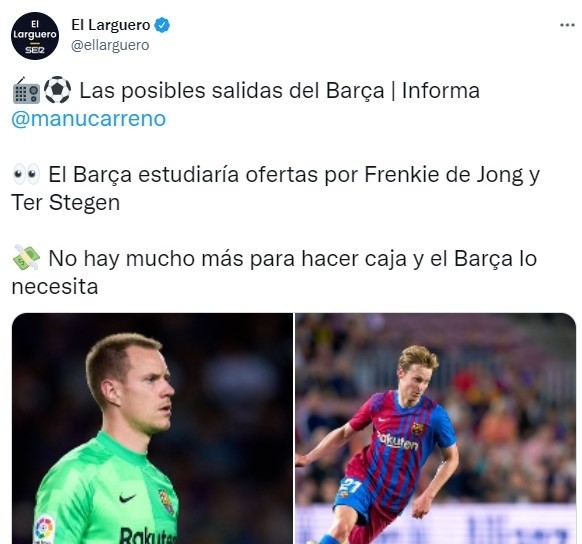This screenshot has height=544, width=582.
Task: Click the blue verified badge
Action: [162, 25]
